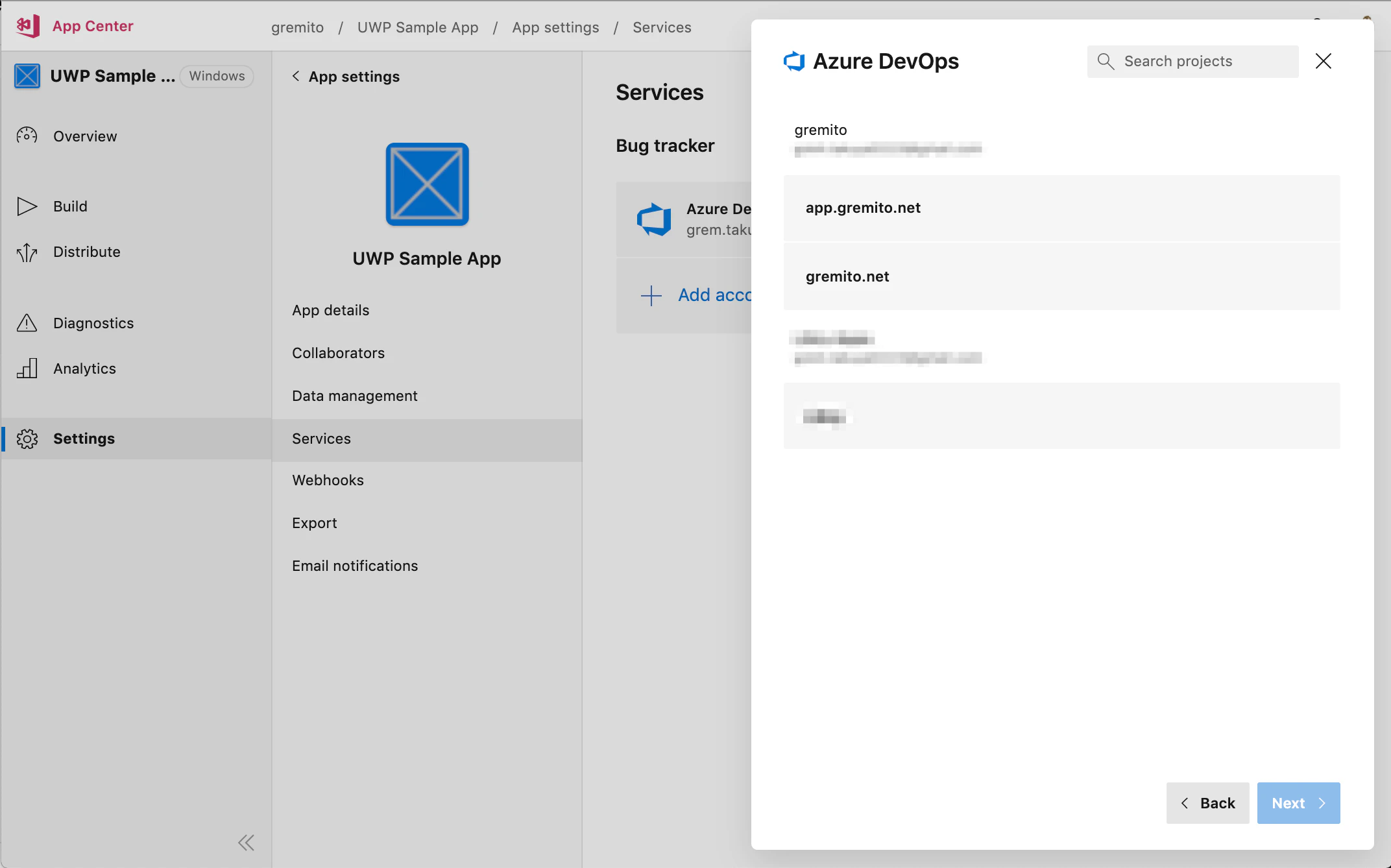This screenshot has width=1391, height=868.
Task: Click the Settings gear icon
Action: click(x=27, y=439)
